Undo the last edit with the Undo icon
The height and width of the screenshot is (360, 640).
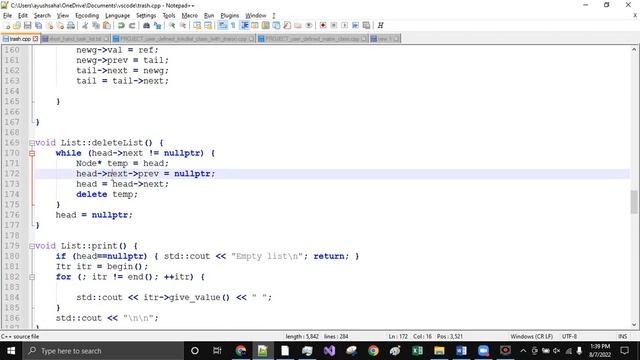[121, 25]
